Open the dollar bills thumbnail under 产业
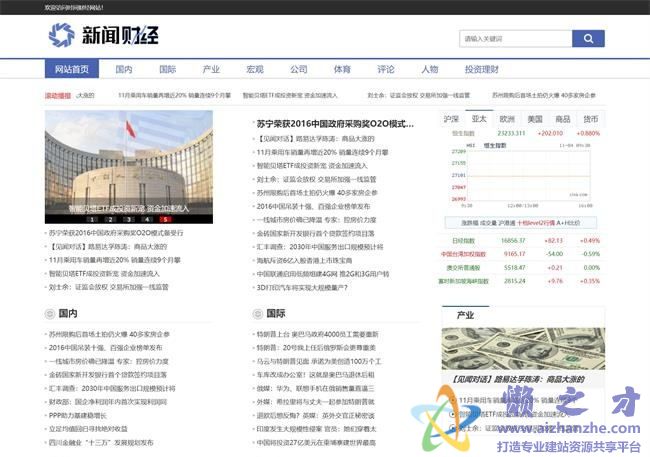Viewport: 650px width, 457px height. [x=523, y=349]
